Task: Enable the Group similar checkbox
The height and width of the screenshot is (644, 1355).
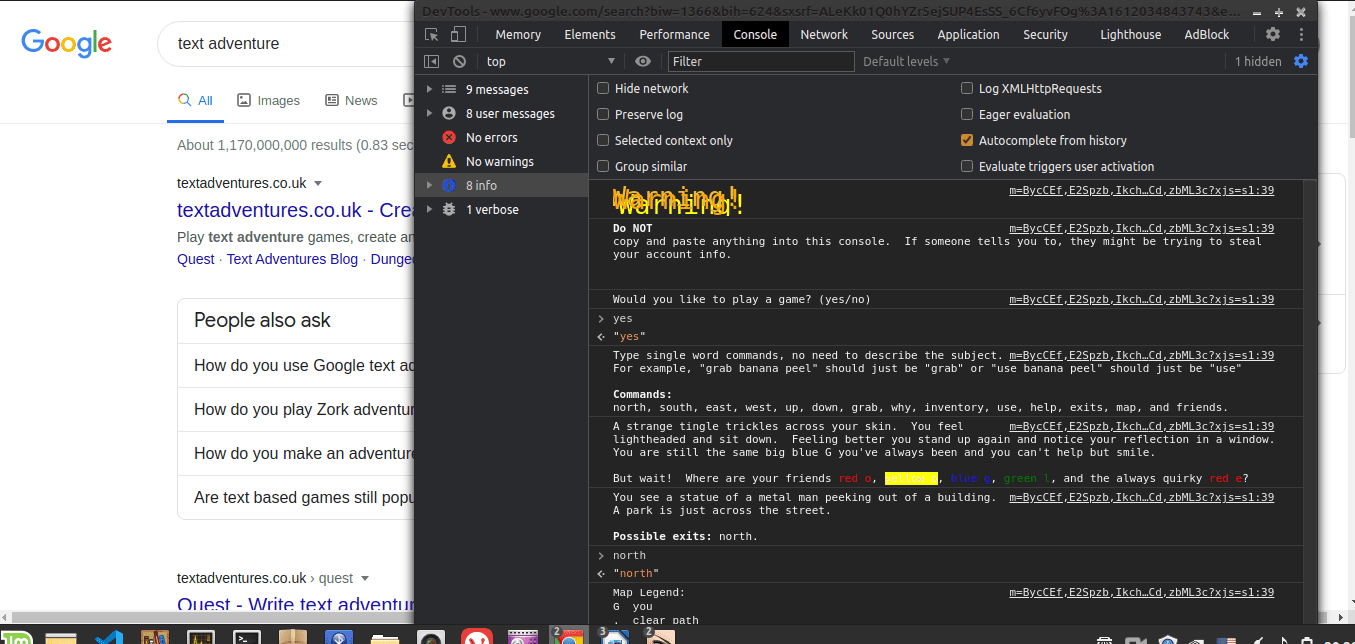Action: point(603,166)
